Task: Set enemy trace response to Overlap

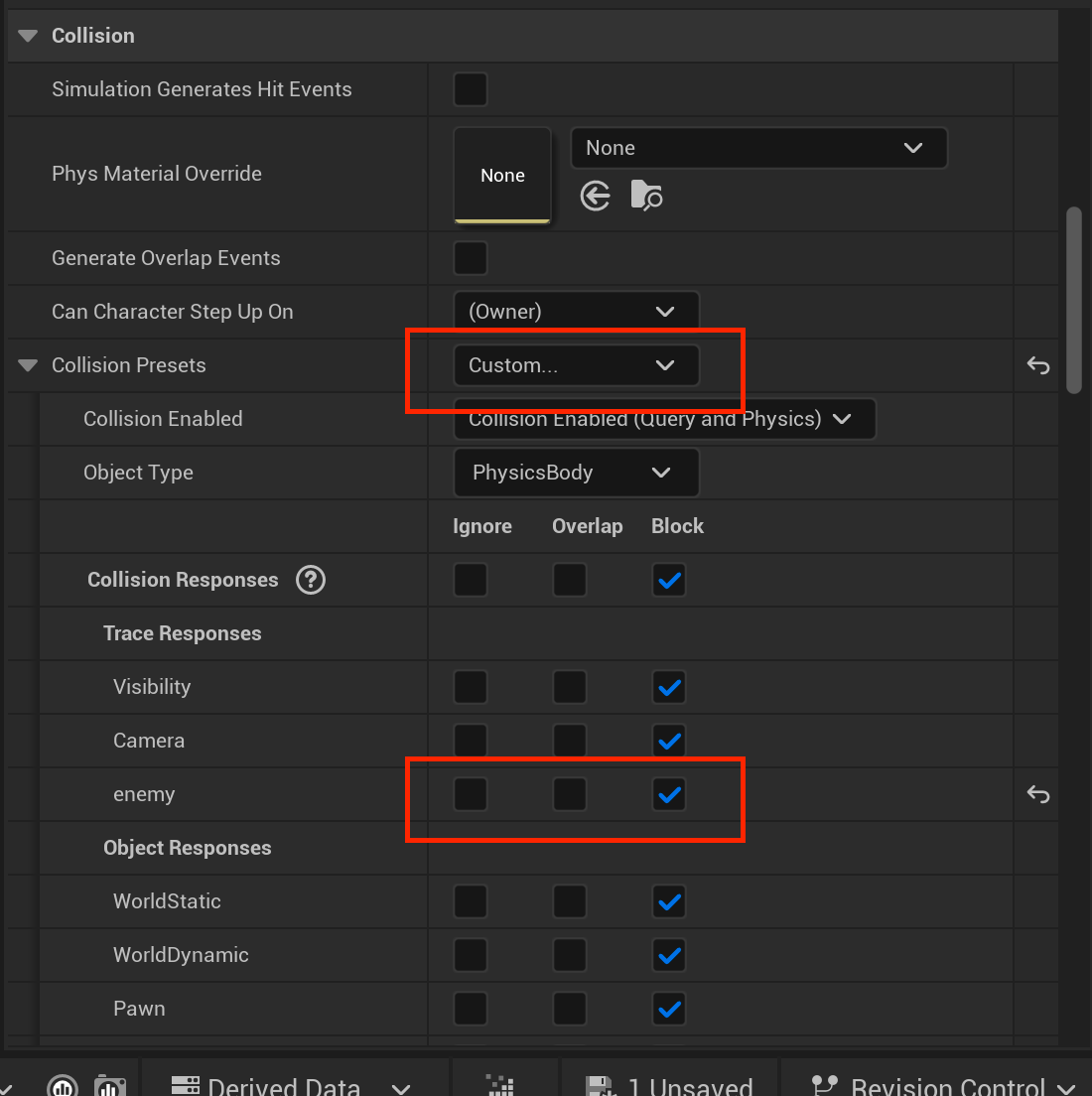Action: pyautogui.click(x=570, y=795)
